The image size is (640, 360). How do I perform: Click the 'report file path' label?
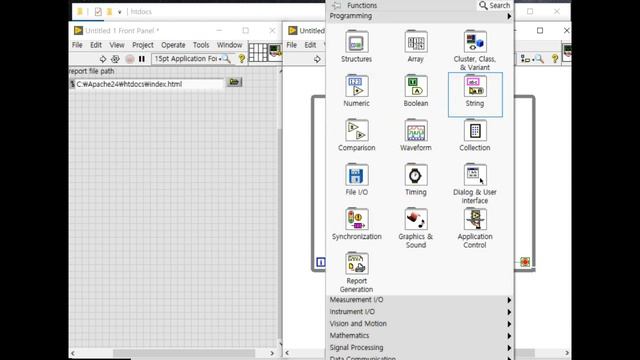click(x=91, y=71)
